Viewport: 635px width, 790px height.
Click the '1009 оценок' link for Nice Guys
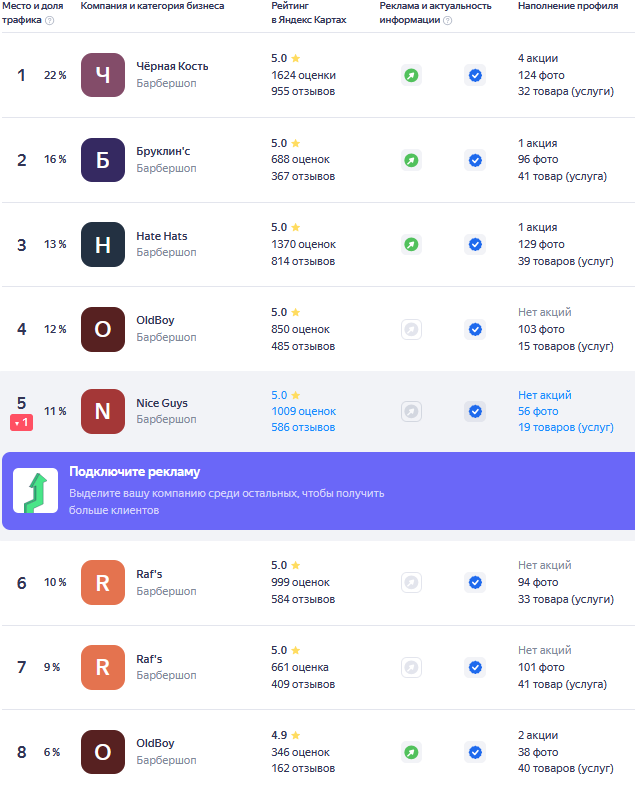click(303, 411)
